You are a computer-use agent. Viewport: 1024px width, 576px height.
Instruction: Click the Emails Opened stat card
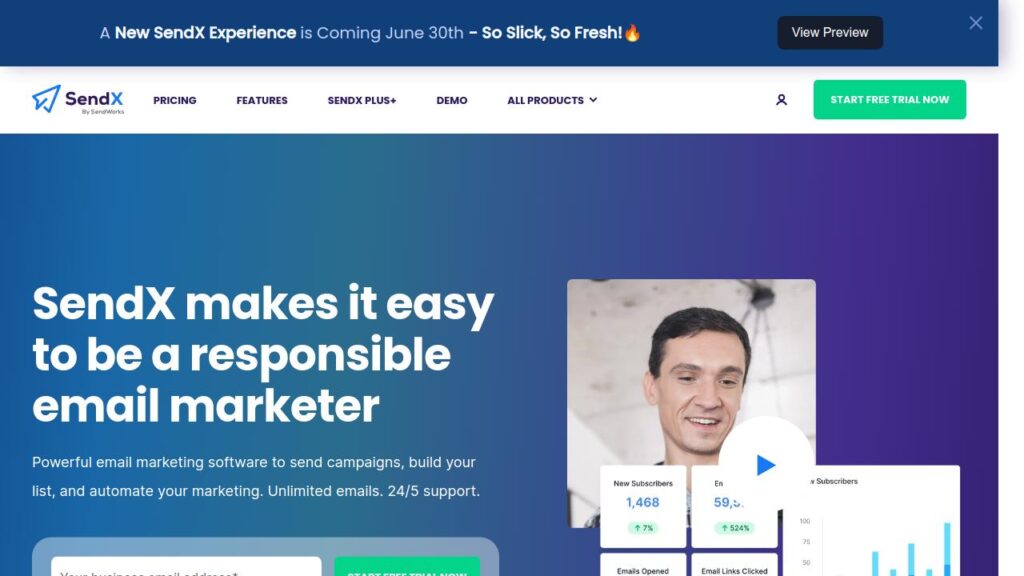click(x=643, y=565)
